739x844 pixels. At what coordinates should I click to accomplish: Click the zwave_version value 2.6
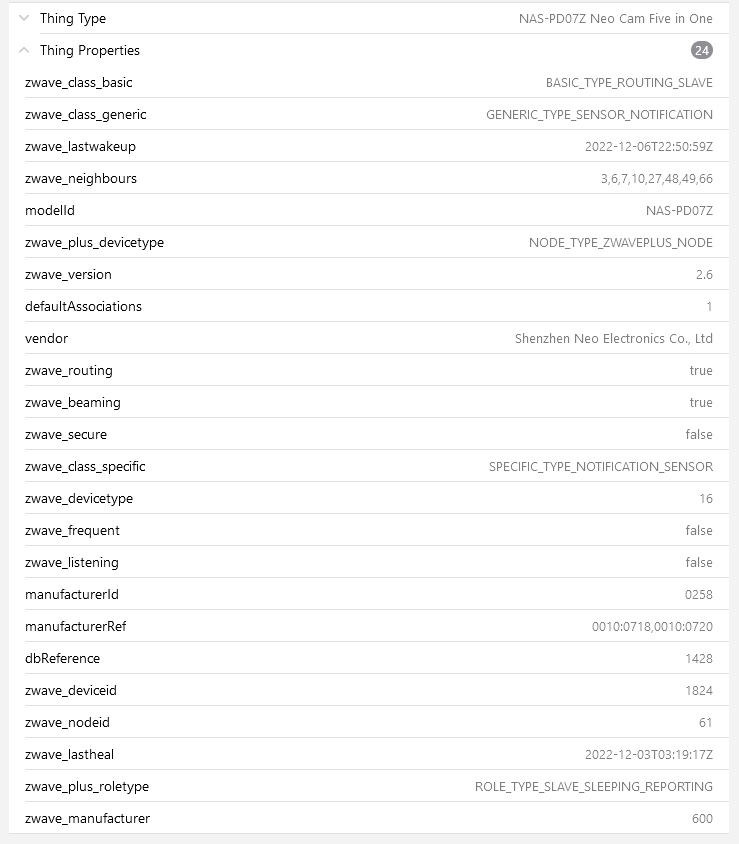(704, 274)
